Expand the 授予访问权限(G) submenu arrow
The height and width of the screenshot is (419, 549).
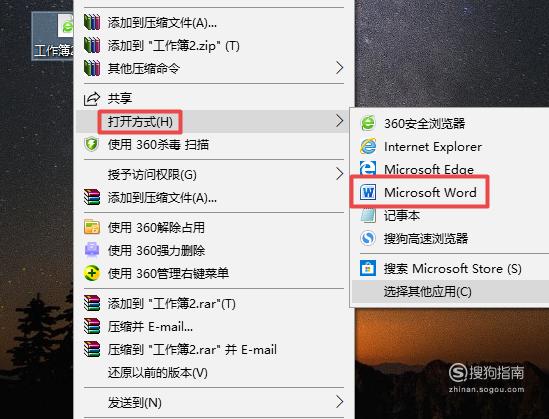click(339, 174)
